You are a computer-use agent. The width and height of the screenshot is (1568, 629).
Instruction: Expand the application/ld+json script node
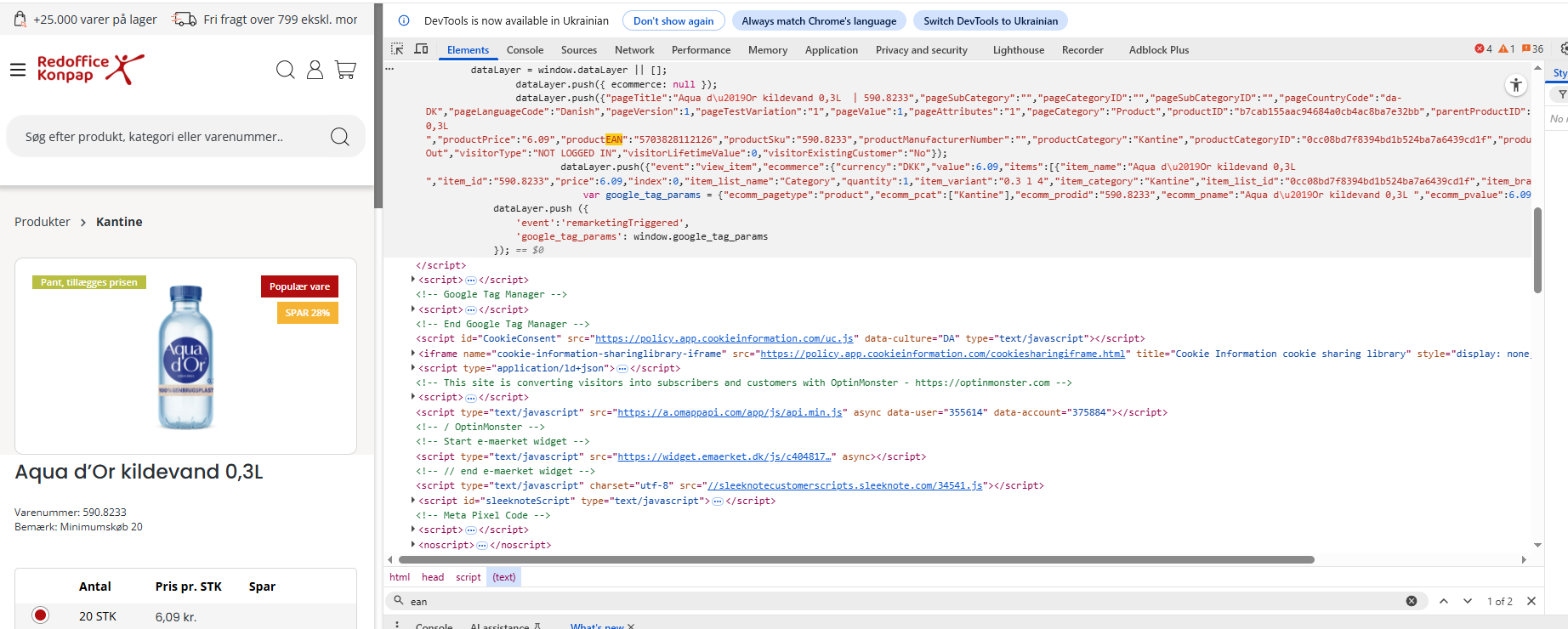click(x=413, y=368)
